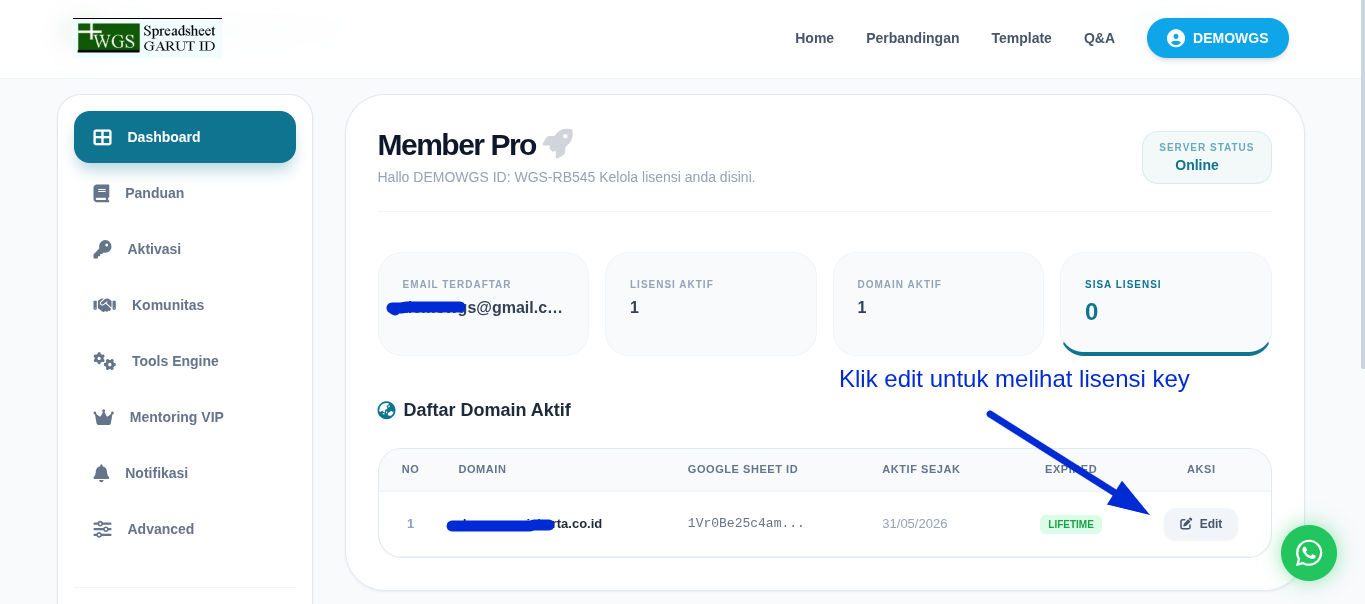The image size is (1365, 604).
Task: Click the Notifikasi bell icon
Action: point(101,473)
